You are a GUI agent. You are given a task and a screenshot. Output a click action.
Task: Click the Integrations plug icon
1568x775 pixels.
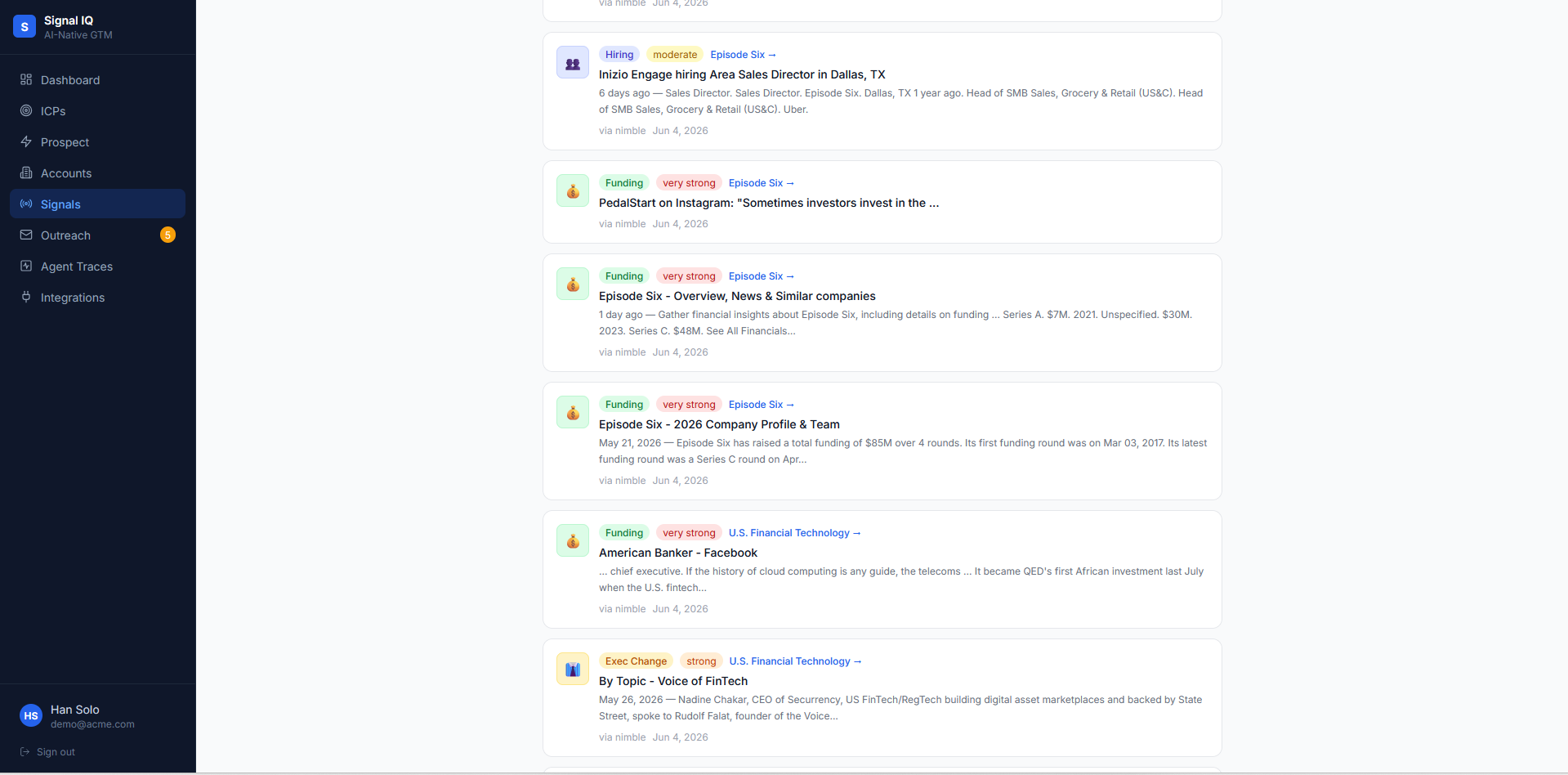click(26, 297)
